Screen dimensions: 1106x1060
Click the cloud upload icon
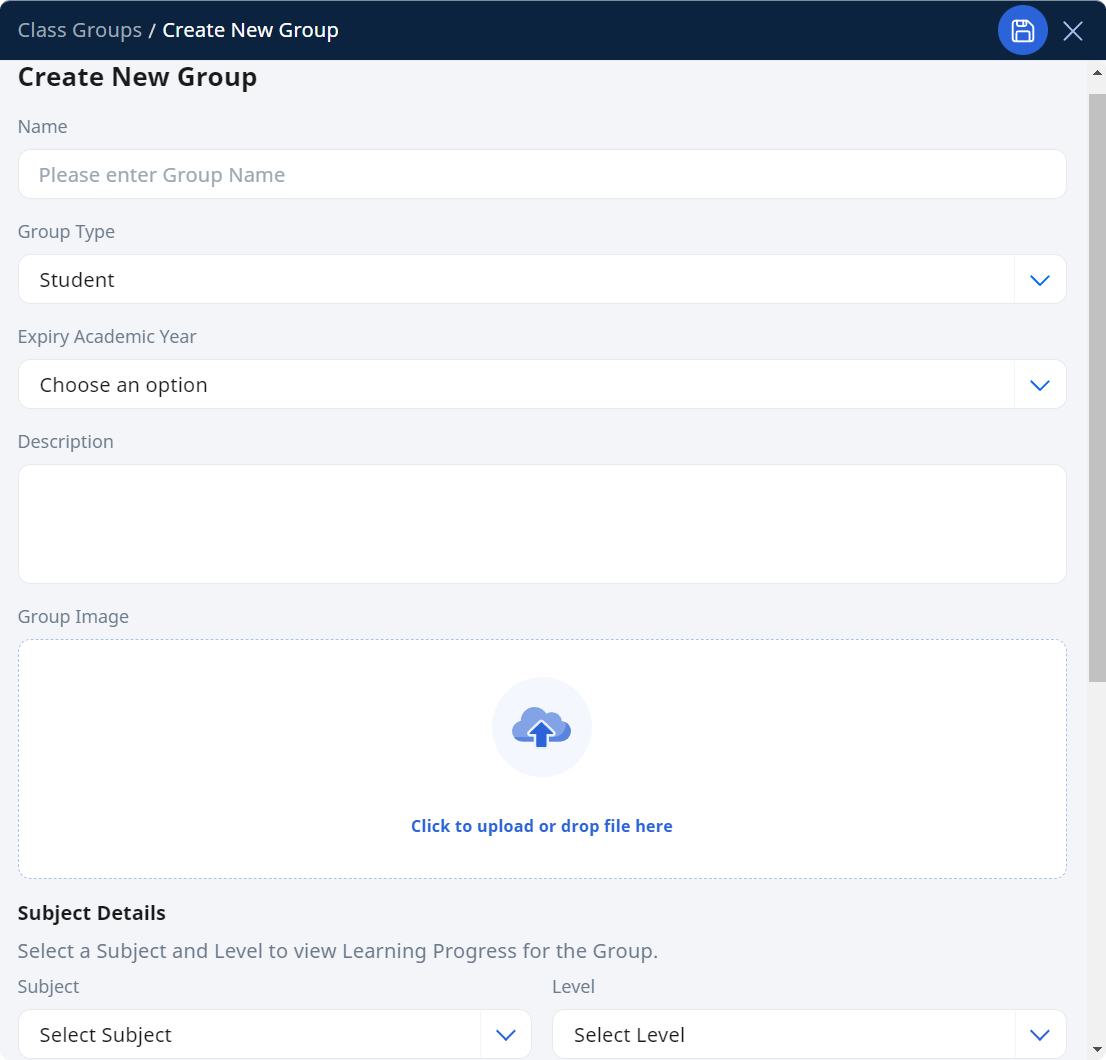pyautogui.click(x=542, y=727)
